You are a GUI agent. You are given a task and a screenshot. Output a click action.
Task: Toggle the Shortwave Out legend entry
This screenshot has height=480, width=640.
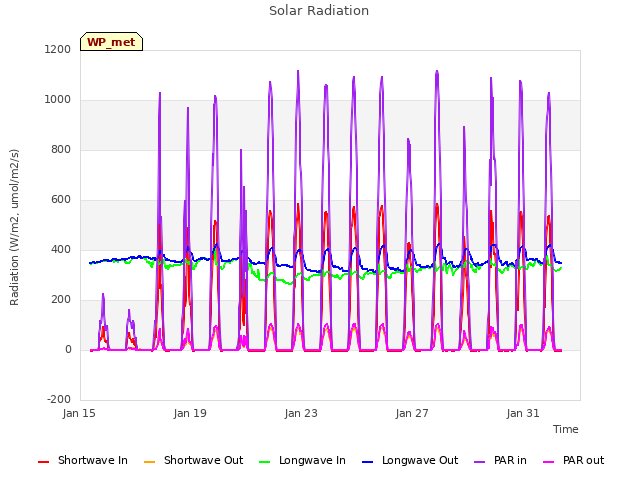tap(193, 460)
